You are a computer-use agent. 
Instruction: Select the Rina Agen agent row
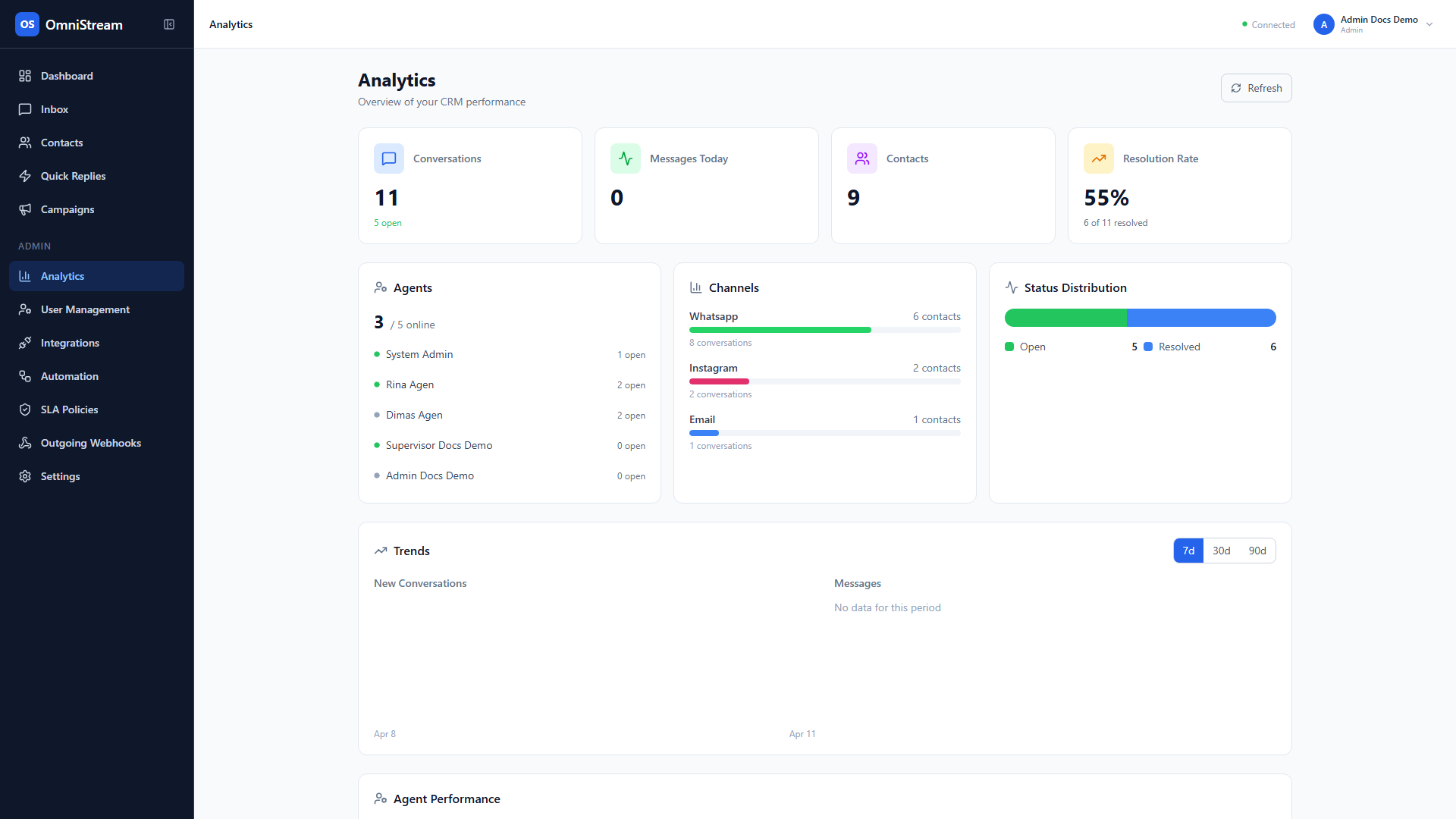point(510,384)
